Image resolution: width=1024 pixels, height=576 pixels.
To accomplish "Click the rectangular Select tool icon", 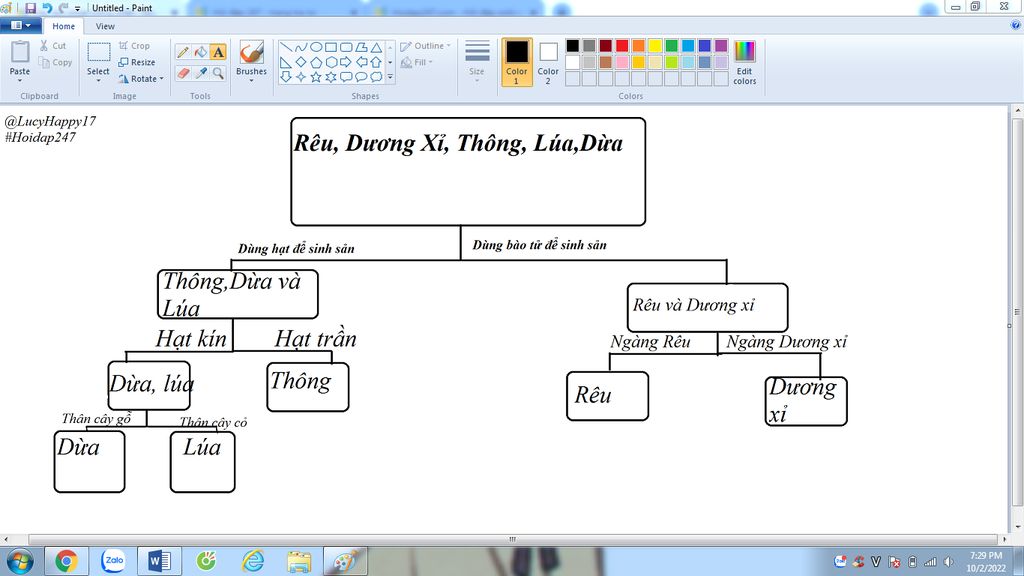I will 99,52.
